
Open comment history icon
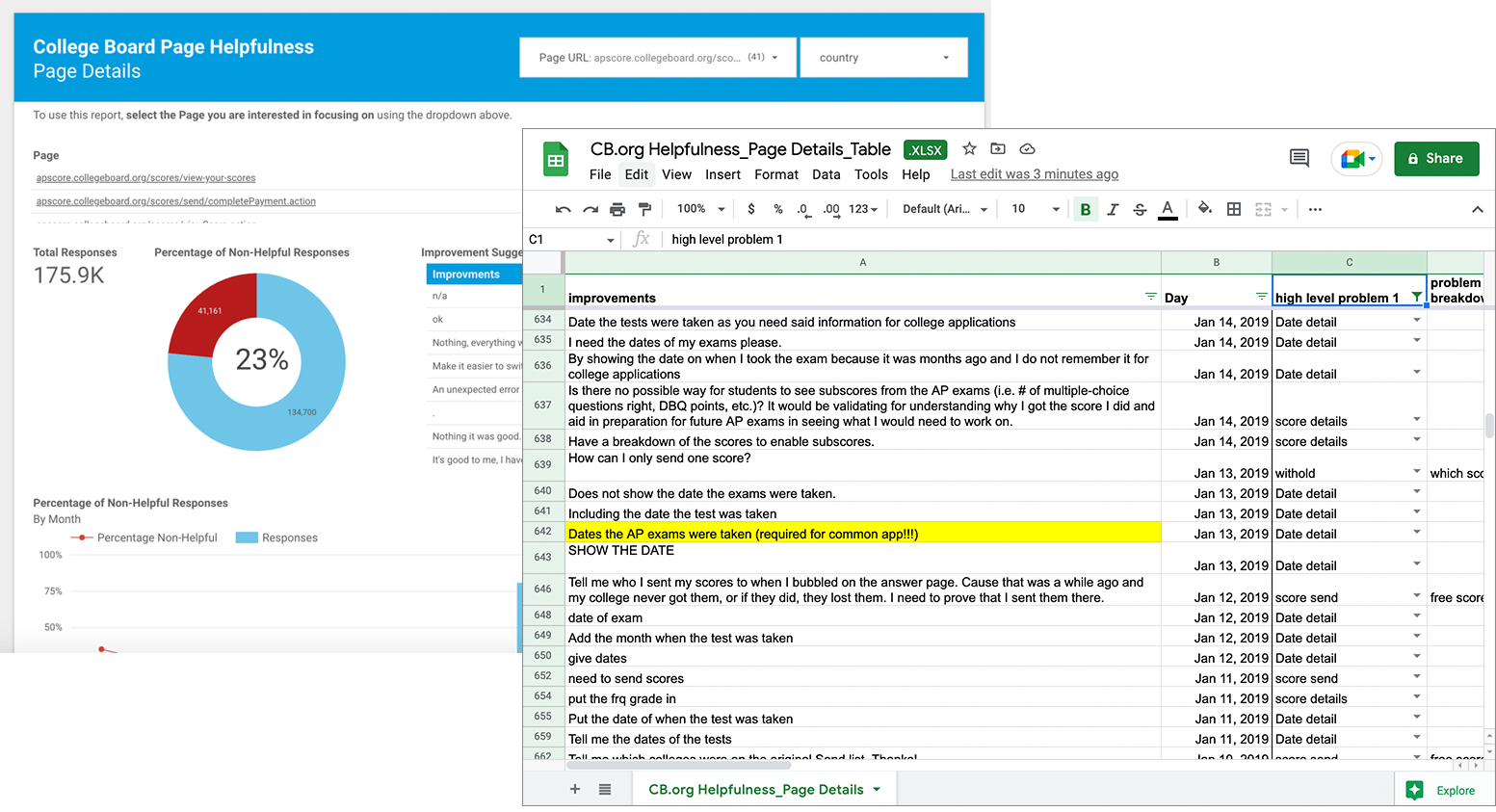1299,158
